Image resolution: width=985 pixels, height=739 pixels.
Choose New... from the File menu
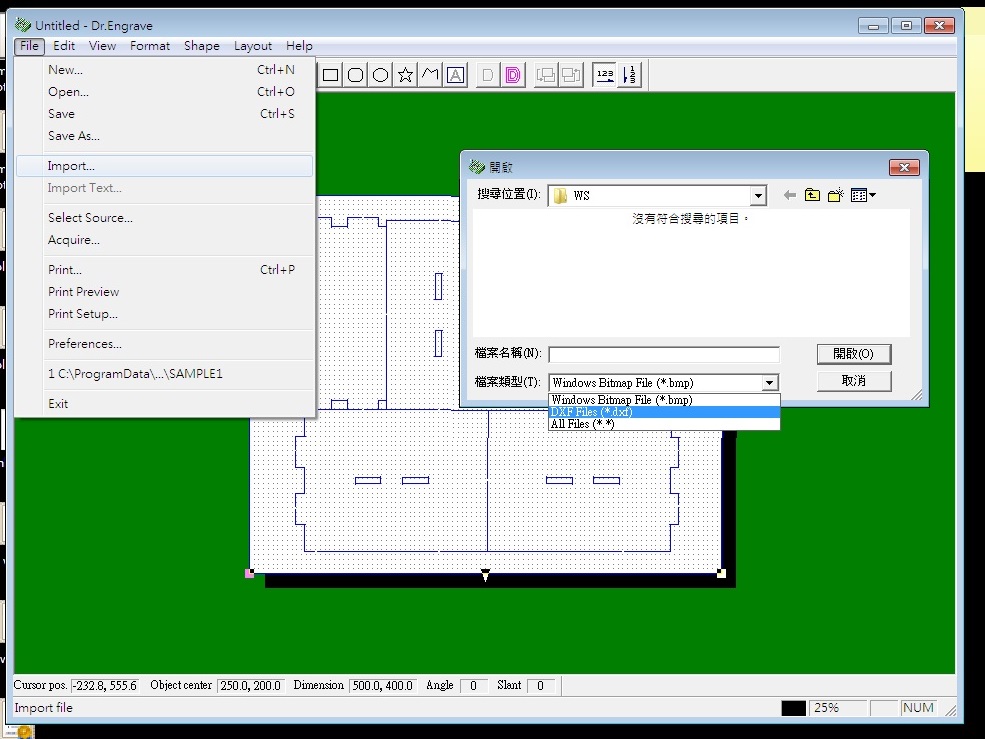(165, 70)
